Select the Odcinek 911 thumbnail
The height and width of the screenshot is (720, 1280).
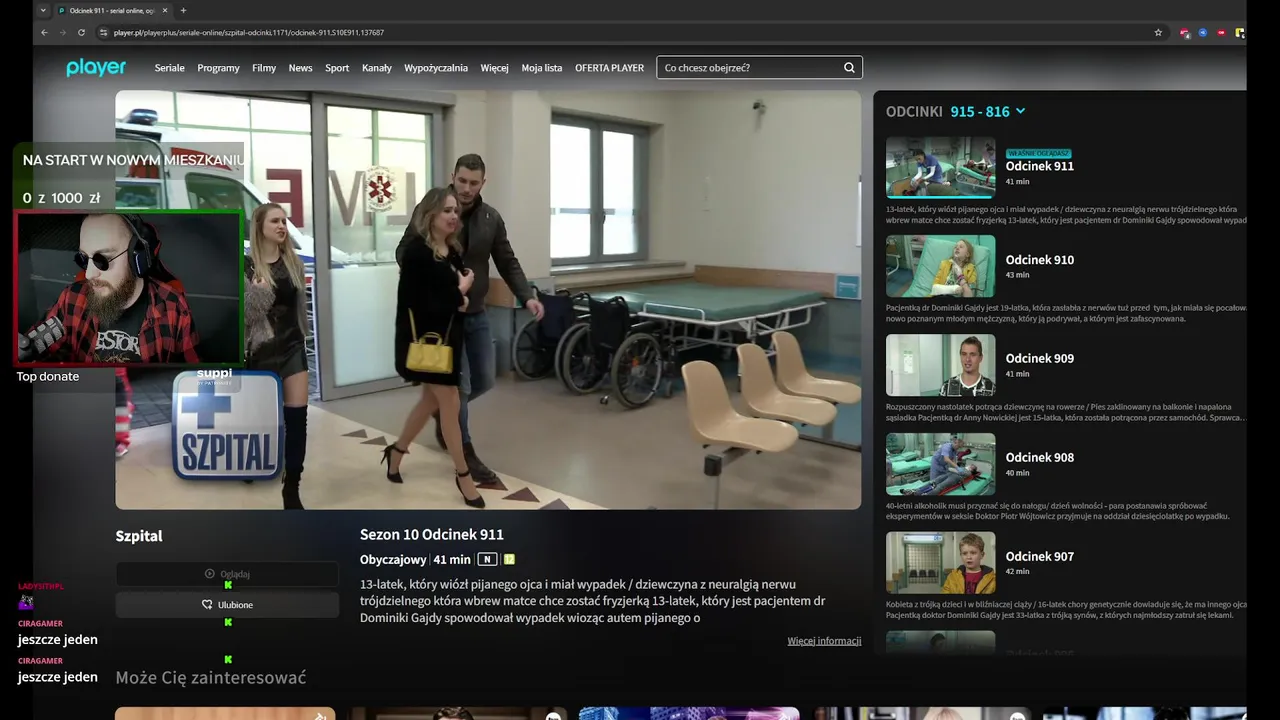[940, 167]
